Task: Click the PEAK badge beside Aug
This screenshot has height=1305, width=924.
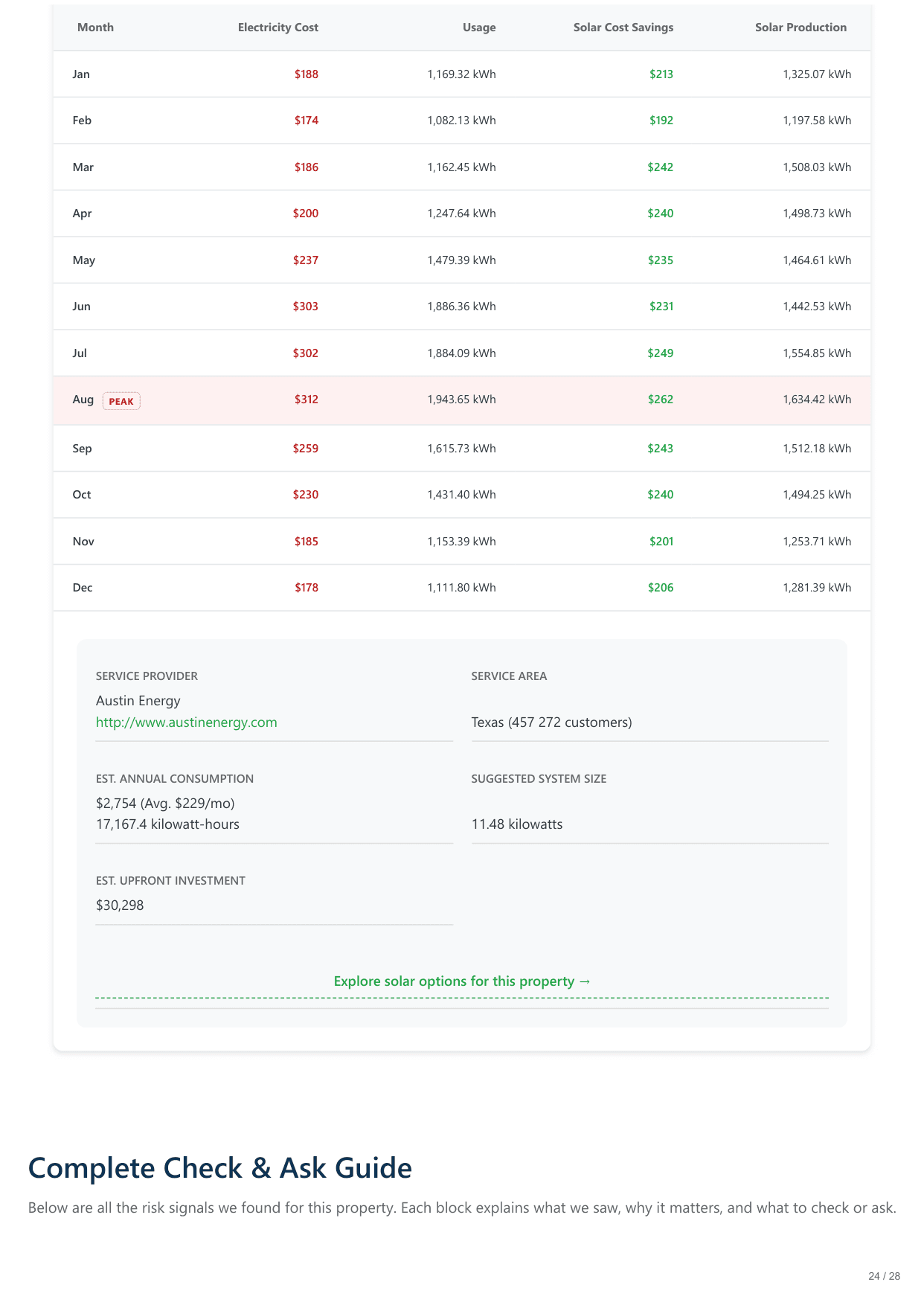Action: [121, 401]
